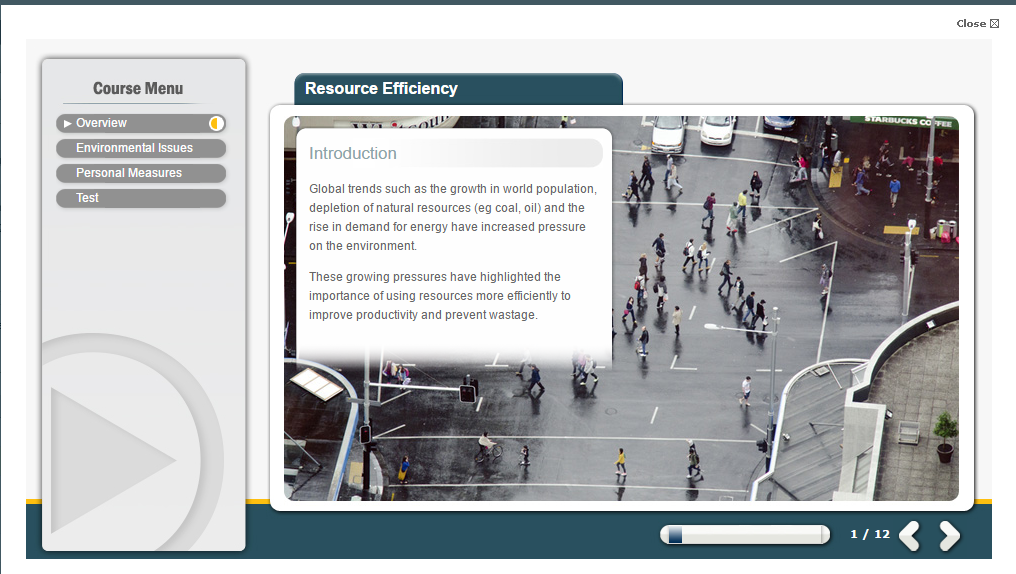
Task: Click the half-filled progress icon beside Overview
Action: 216,123
